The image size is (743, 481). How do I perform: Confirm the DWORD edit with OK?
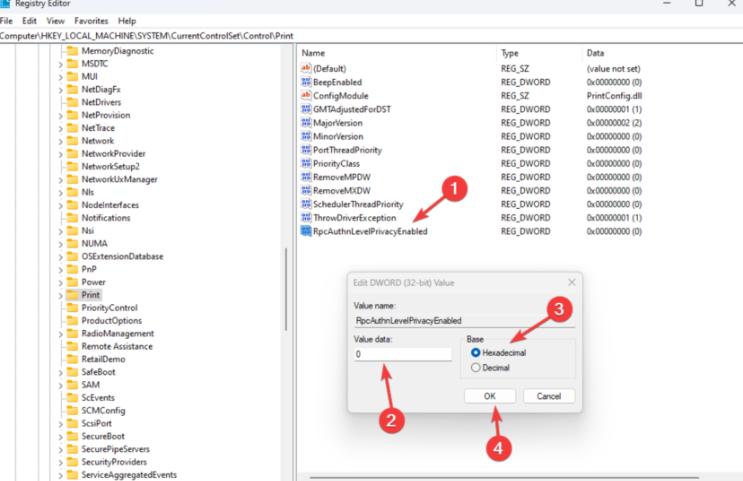pyautogui.click(x=489, y=396)
